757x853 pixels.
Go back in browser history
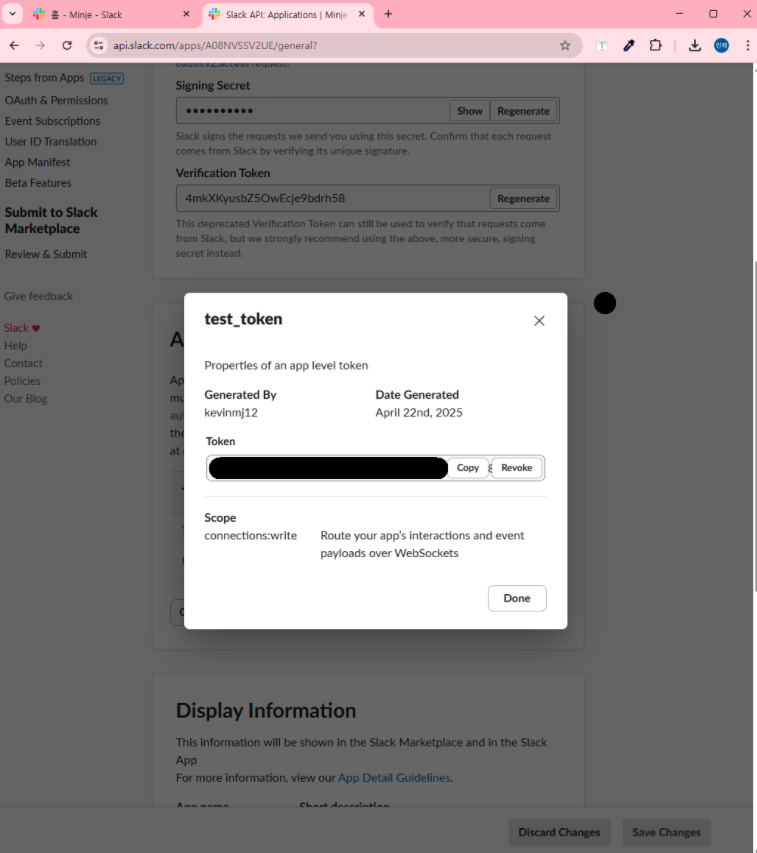point(14,46)
